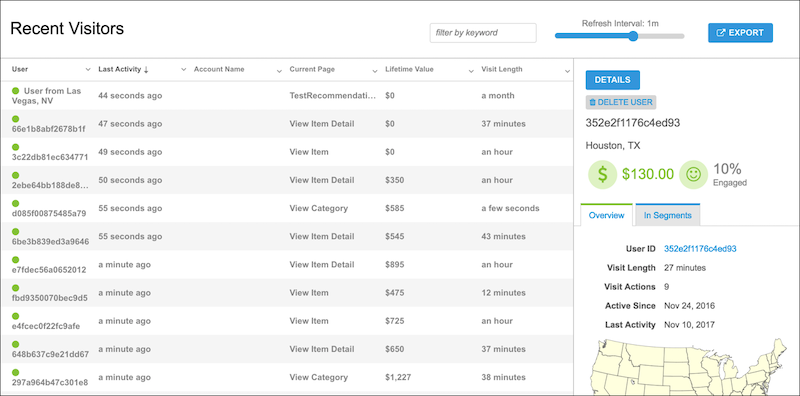Open the Lifetime Value column dropdown chevron

471,70
